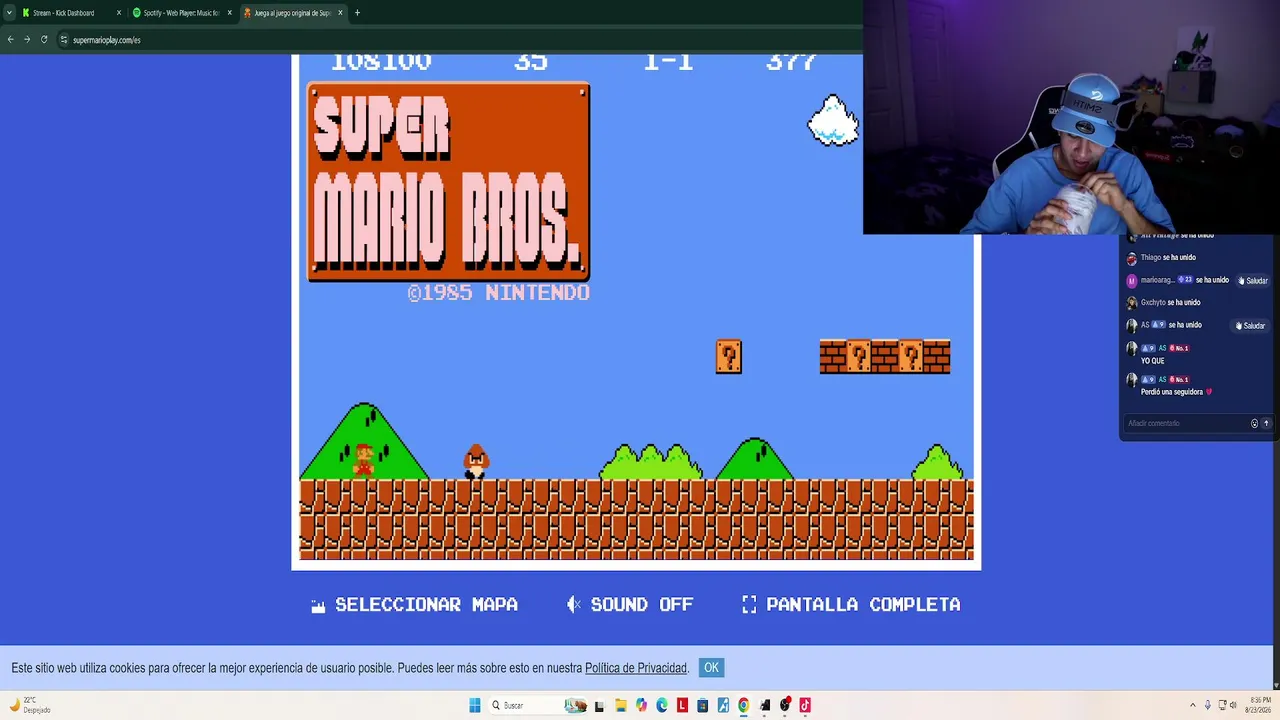The height and width of the screenshot is (720, 1280).
Task: Send the chat comment with arrow button
Action: coord(1266,423)
